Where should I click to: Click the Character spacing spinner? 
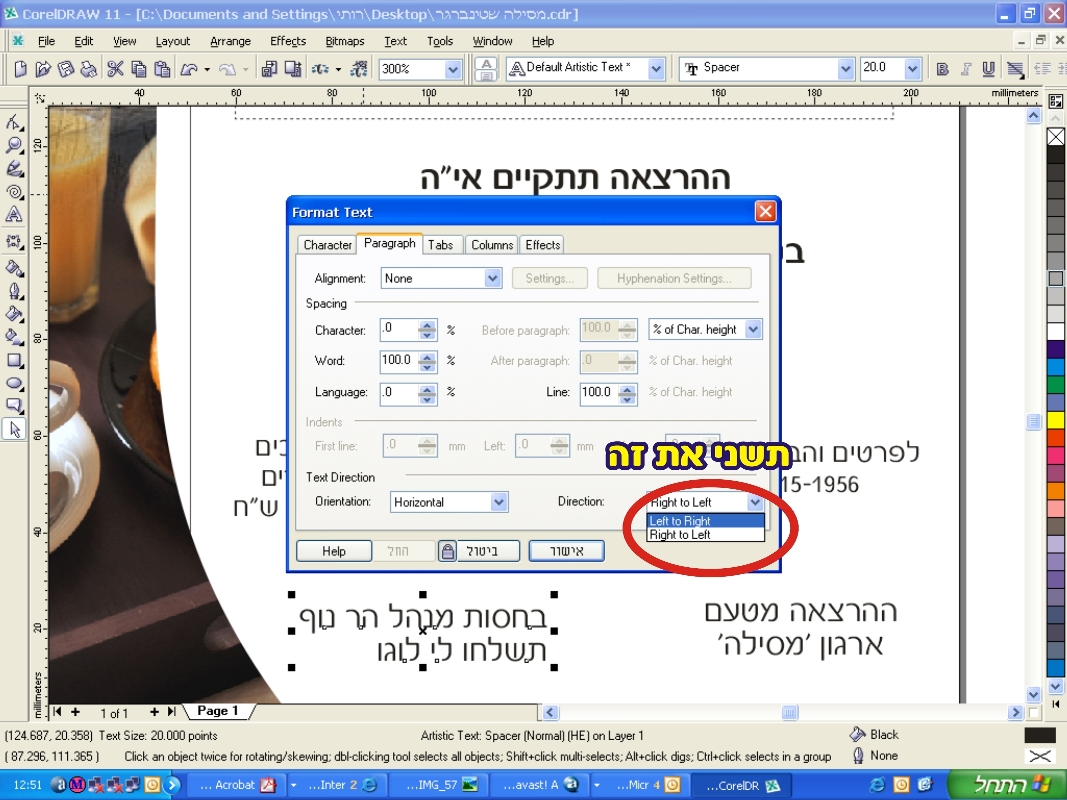click(x=427, y=330)
